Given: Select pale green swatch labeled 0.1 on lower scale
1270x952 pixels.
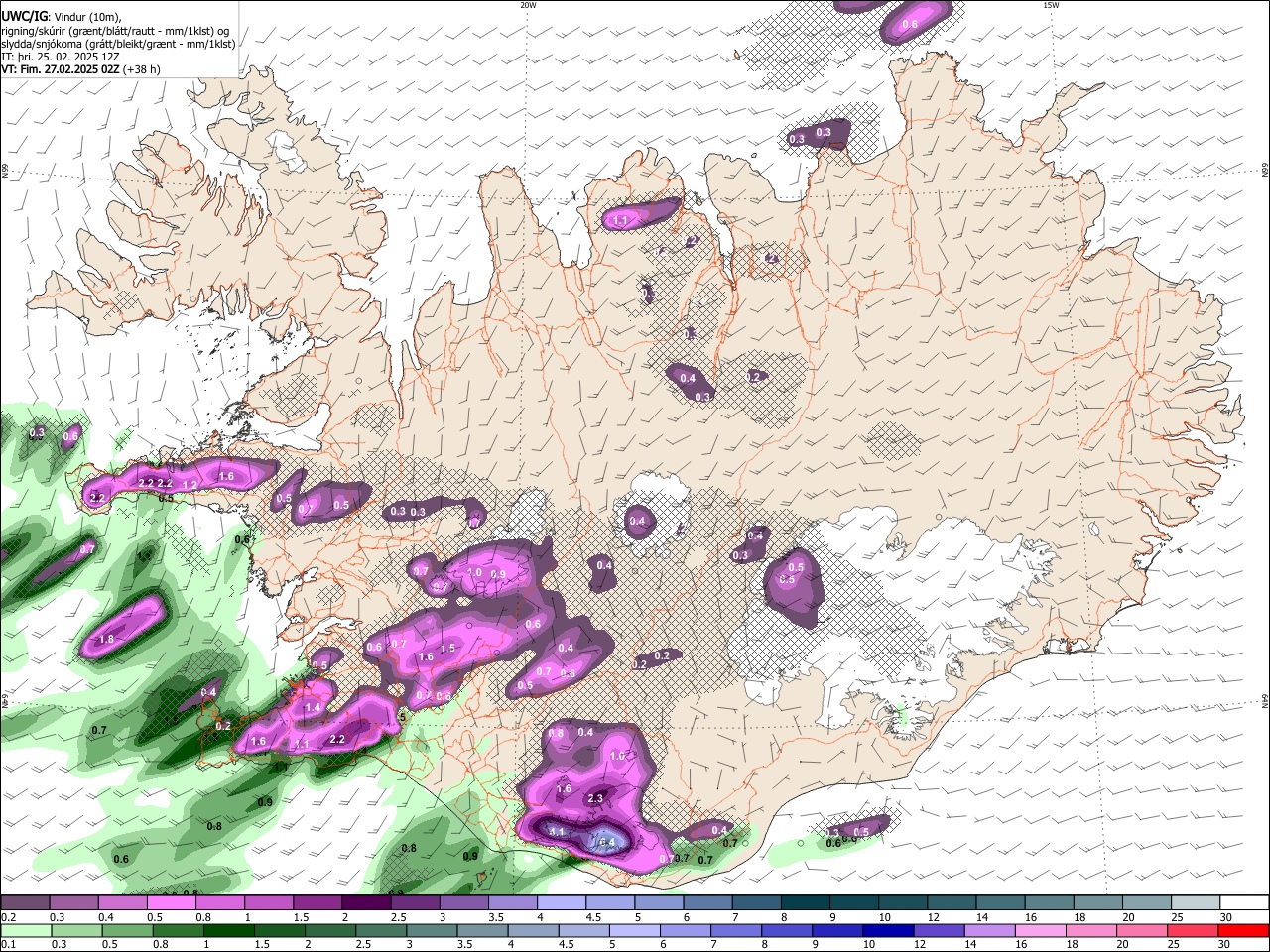Looking at the screenshot, I should [x=26, y=930].
